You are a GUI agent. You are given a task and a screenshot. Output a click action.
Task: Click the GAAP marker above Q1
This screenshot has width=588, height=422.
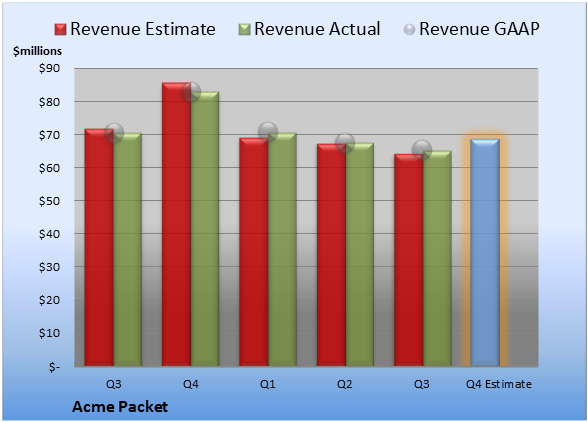point(268,132)
